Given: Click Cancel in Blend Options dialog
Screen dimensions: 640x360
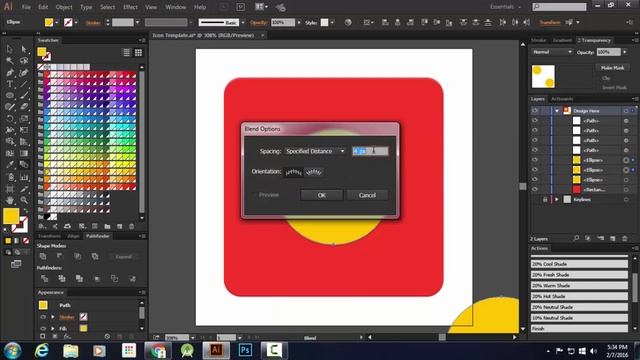Looking at the screenshot, I should click(x=367, y=196).
